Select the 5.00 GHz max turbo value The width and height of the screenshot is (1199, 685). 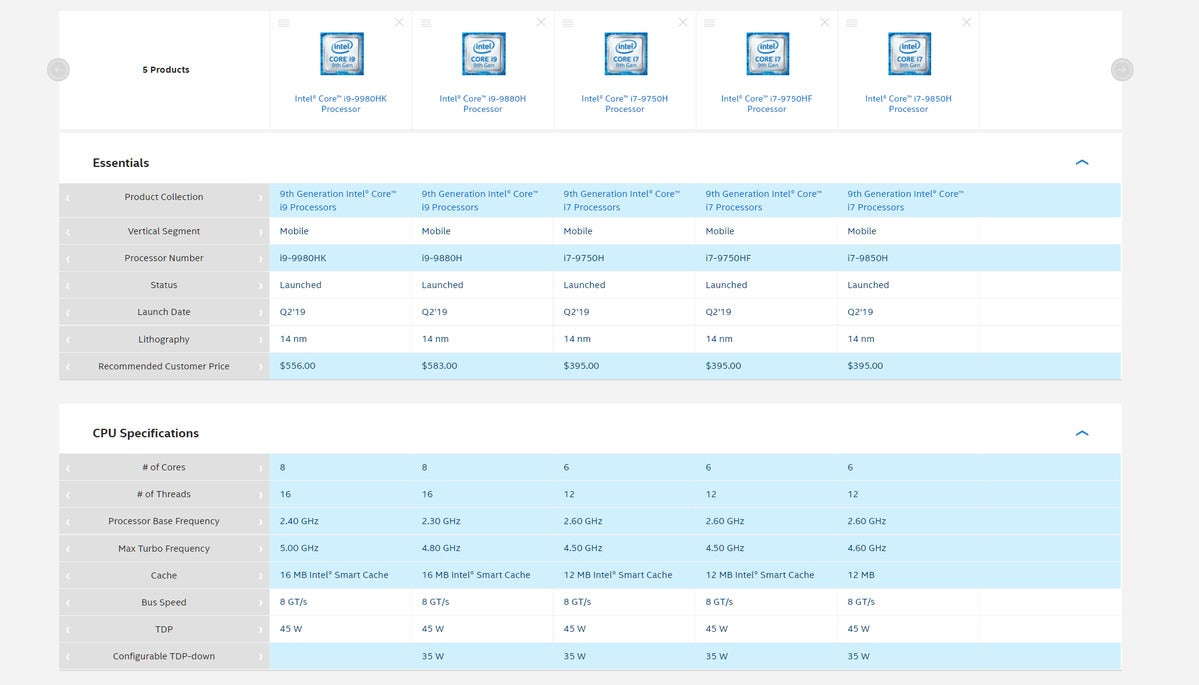pos(299,548)
